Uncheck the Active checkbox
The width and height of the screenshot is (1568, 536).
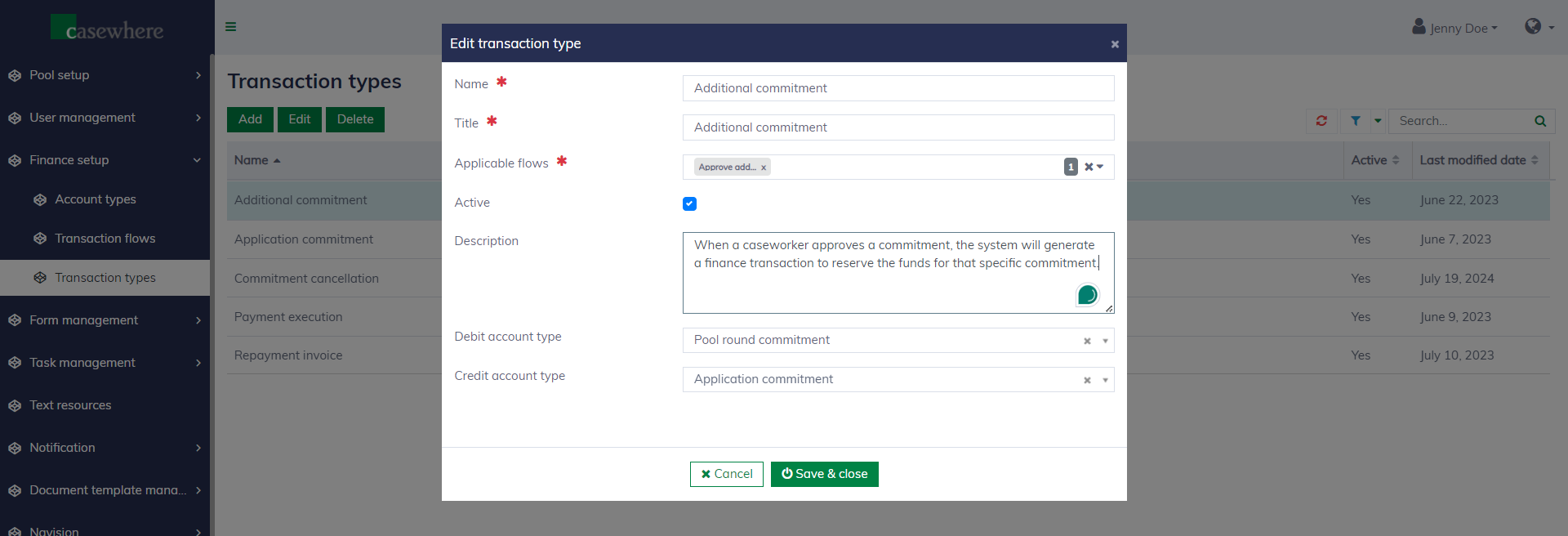689,203
